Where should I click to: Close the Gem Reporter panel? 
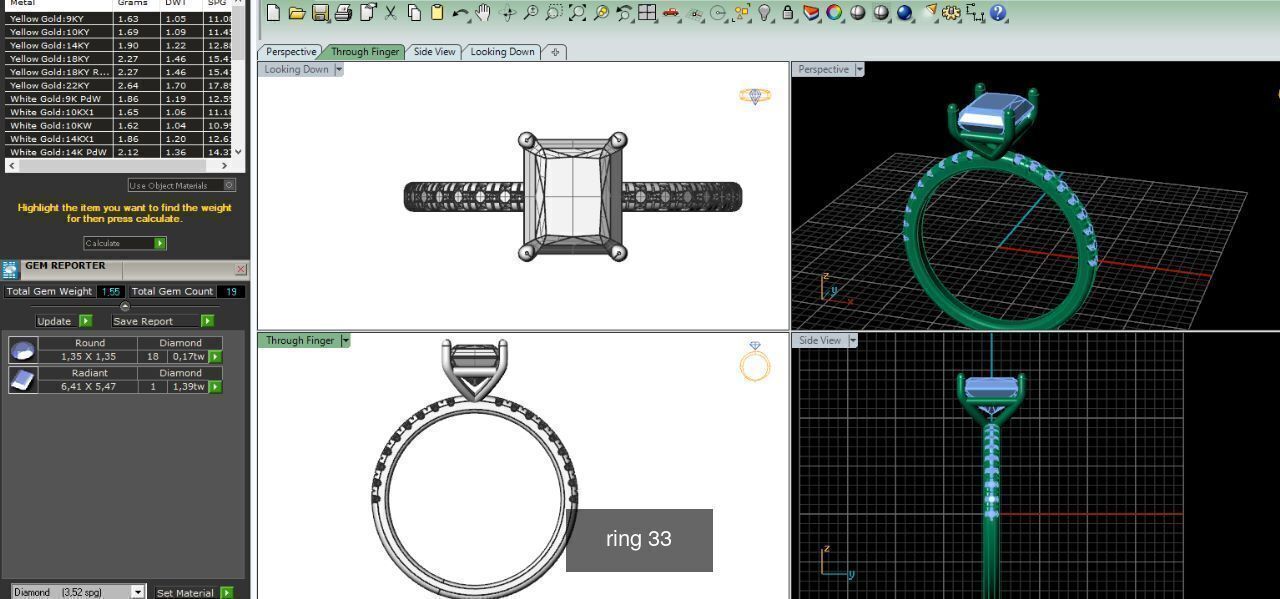click(241, 269)
